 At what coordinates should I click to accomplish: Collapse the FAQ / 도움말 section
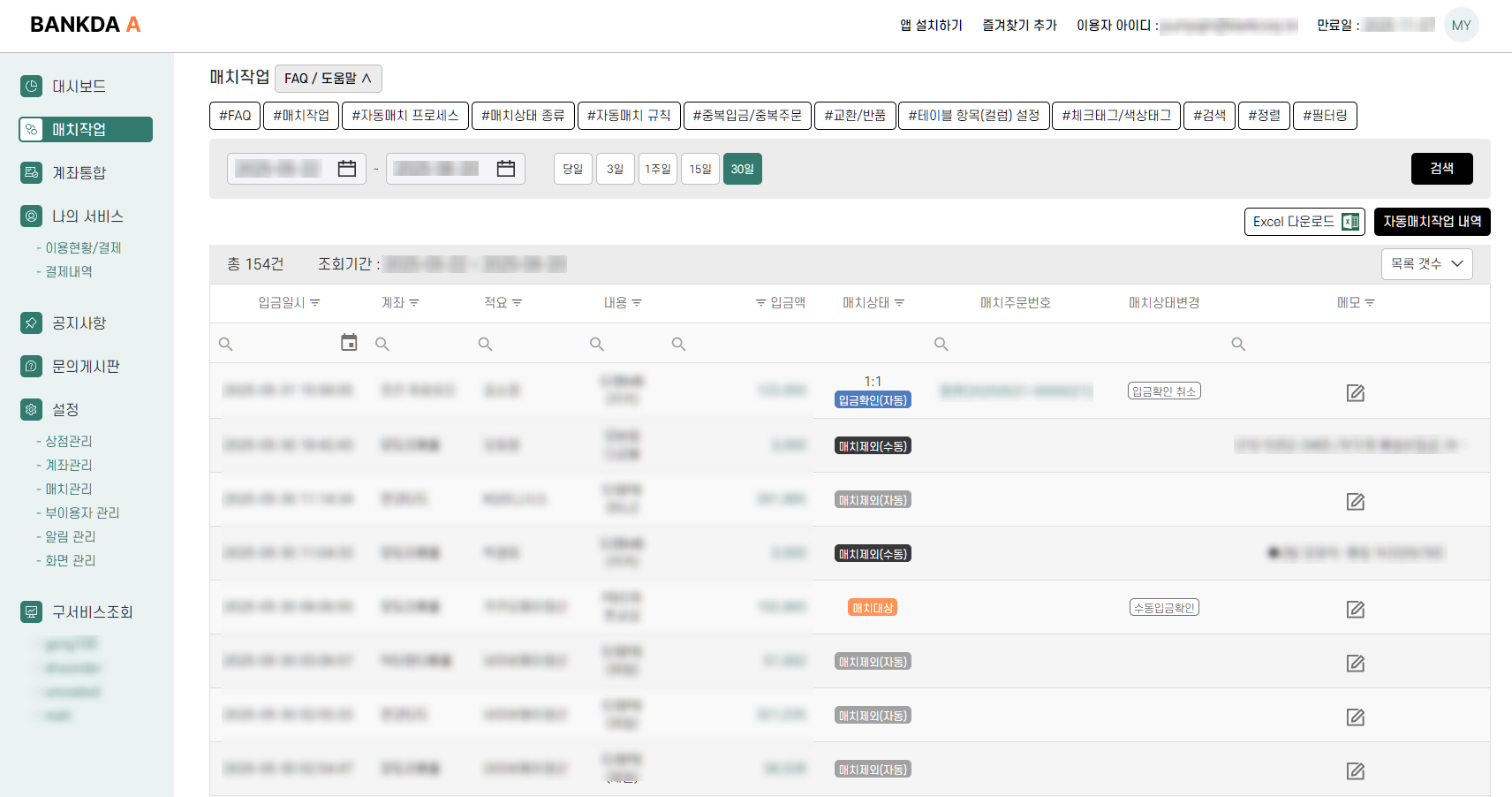328,79
